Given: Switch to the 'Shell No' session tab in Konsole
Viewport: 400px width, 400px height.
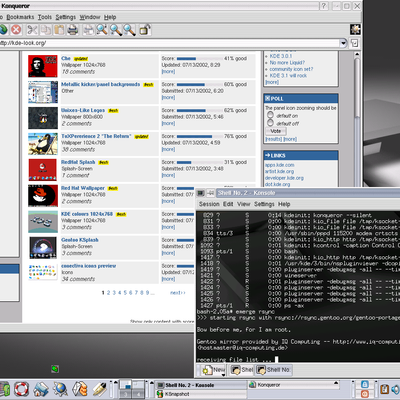Looking at the screenshot, I should (x=274, y=370).
